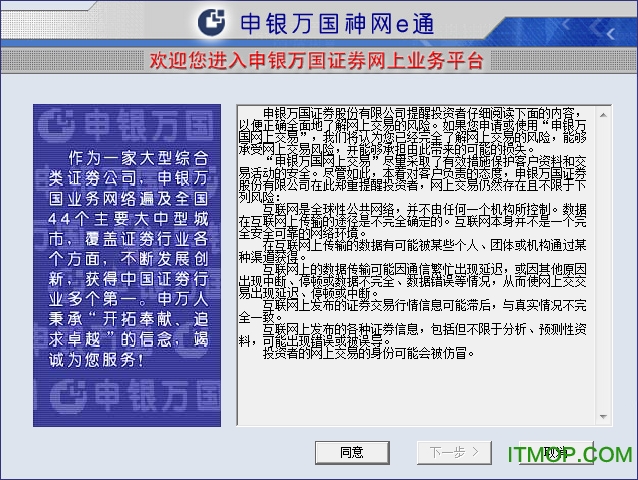Click the 申银万国神网e通 title text
This screenshot has width=638, height=480.
point(337,24)
